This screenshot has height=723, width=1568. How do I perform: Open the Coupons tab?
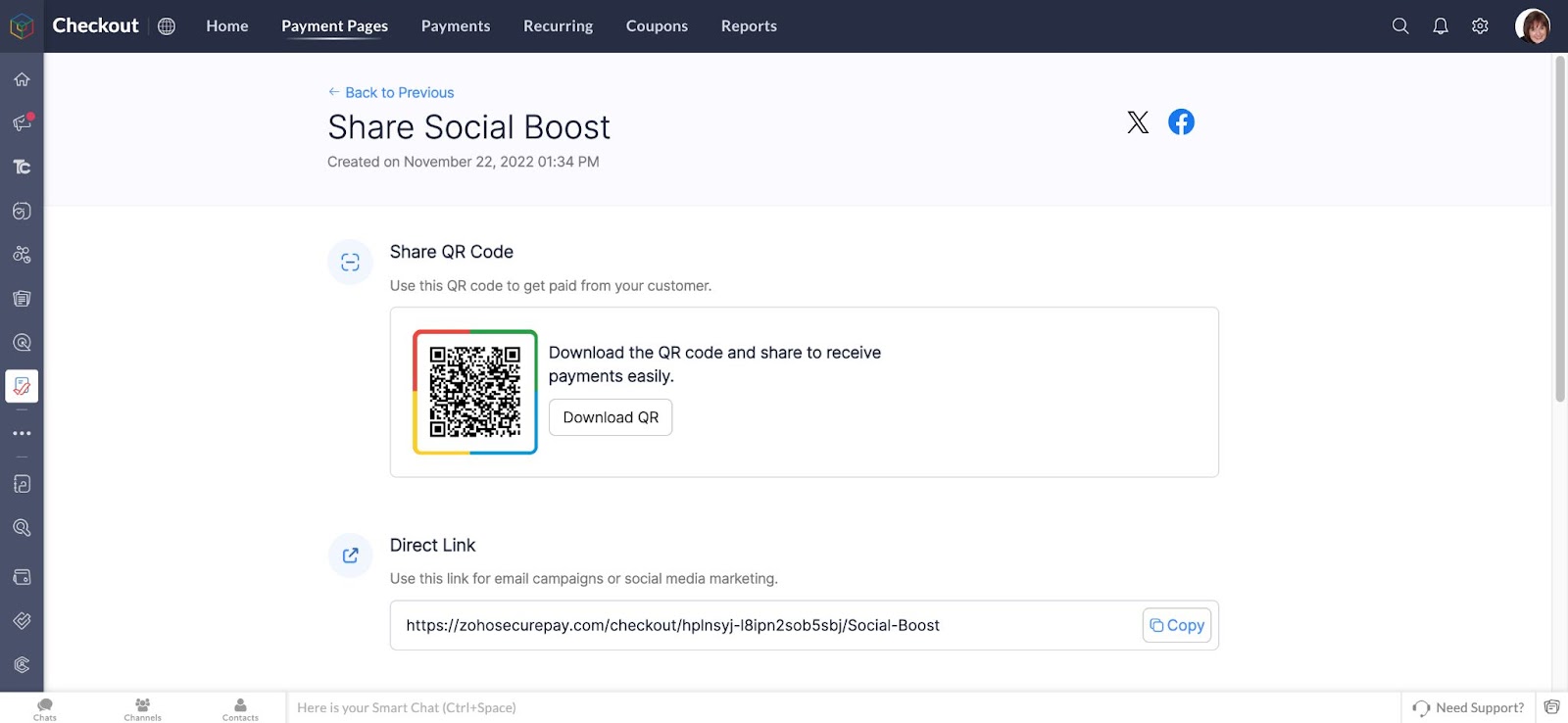pyautogui.click(x=658, y=26)
